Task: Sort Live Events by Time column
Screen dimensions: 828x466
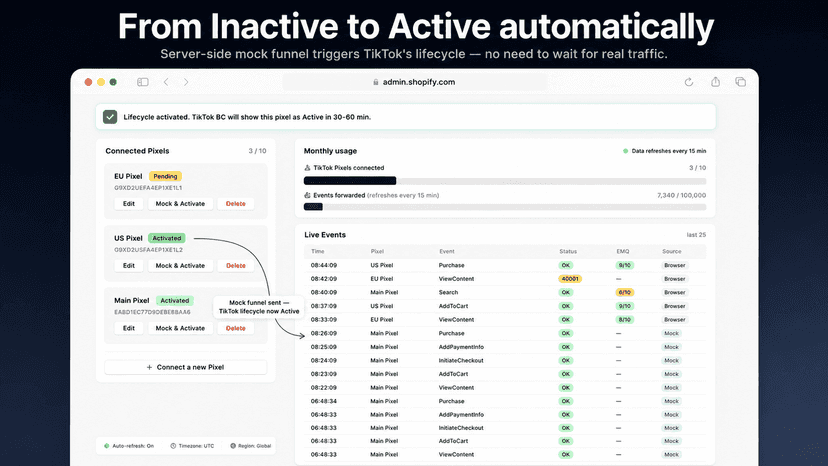Action: pyautogui.click(x=317, y=251)
